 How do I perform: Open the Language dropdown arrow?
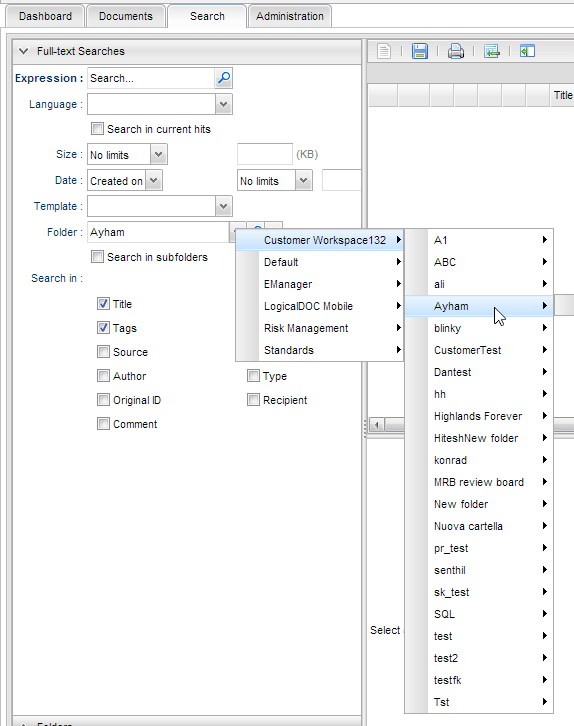224,104
